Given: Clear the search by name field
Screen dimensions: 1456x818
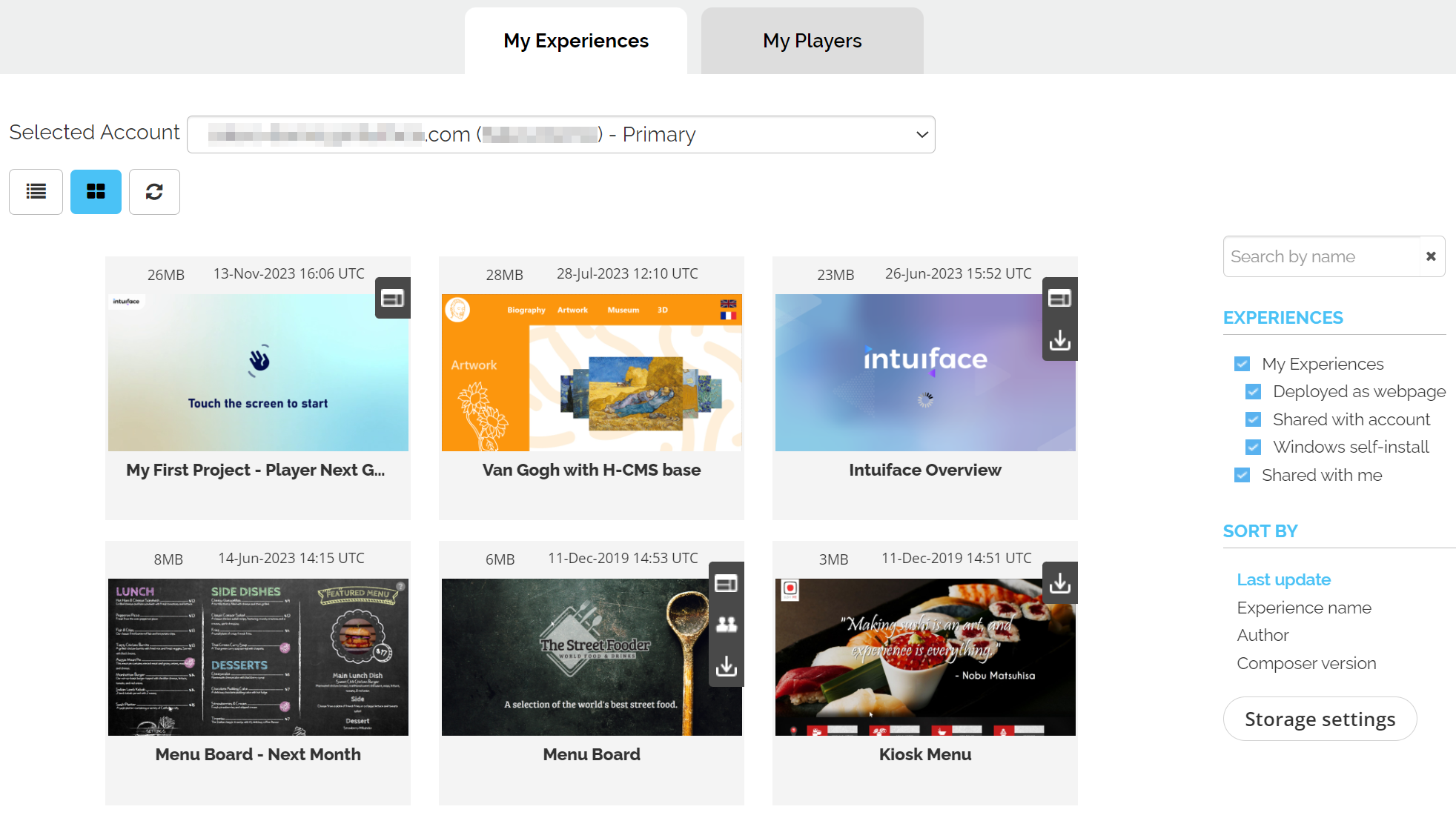Looking at the screenshot, I should (1431, 256).
